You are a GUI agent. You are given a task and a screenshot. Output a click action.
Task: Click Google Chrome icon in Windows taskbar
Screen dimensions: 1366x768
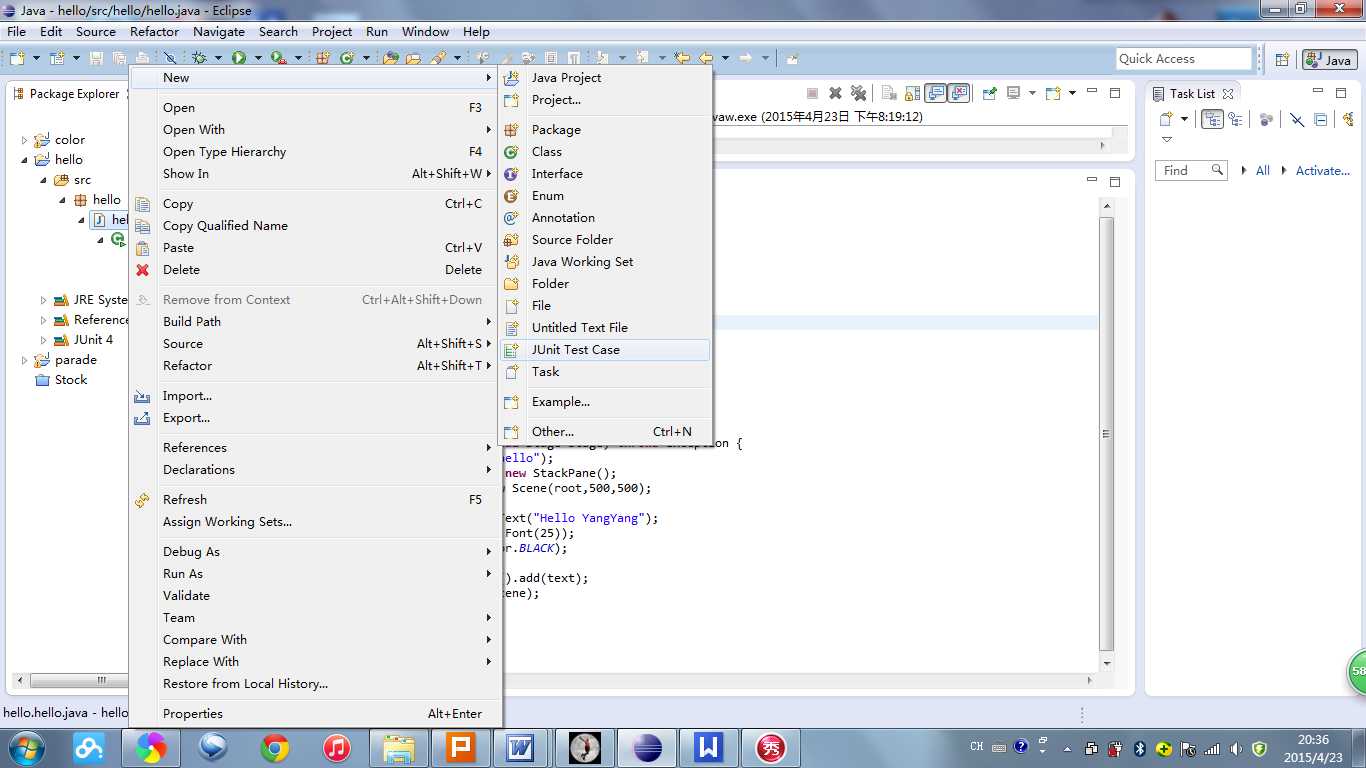[275, 747]
